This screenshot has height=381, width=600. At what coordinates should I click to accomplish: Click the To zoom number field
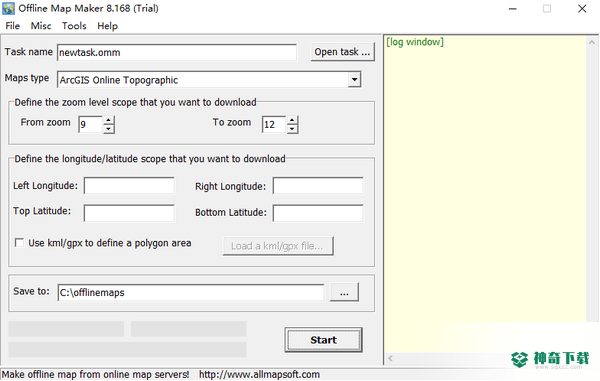(274, 124)
